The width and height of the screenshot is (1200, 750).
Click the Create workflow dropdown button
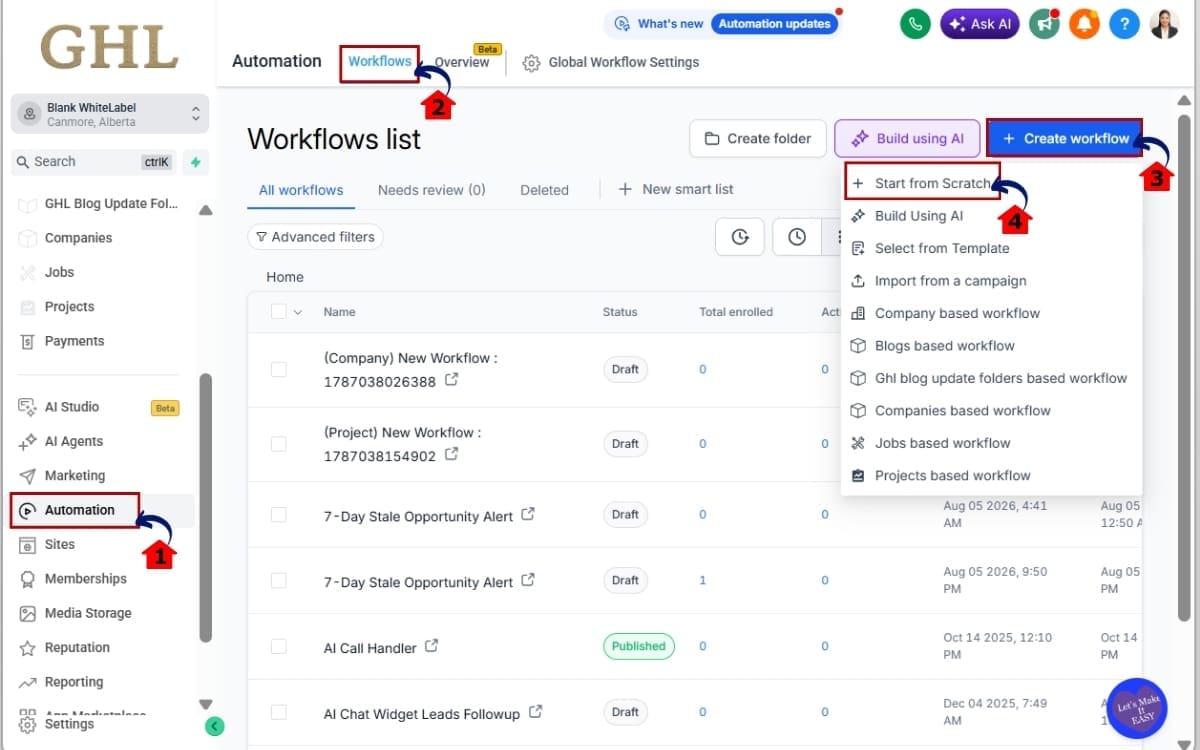pos(1065,138)
